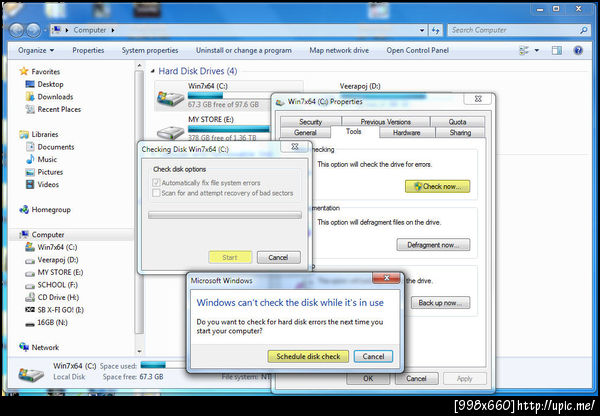Click the Schedule disk check button
Viewport: 600px width, 416px height.
pos(308,356)
